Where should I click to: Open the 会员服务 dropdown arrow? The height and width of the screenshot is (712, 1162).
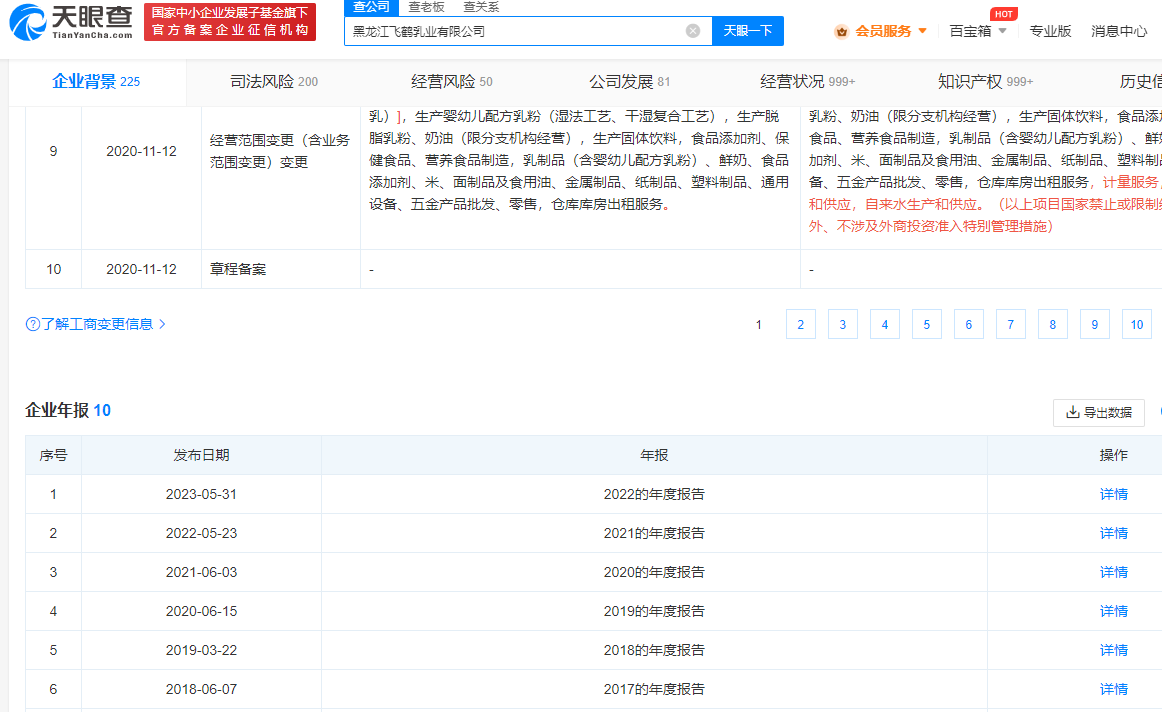(x=923, y=31)
